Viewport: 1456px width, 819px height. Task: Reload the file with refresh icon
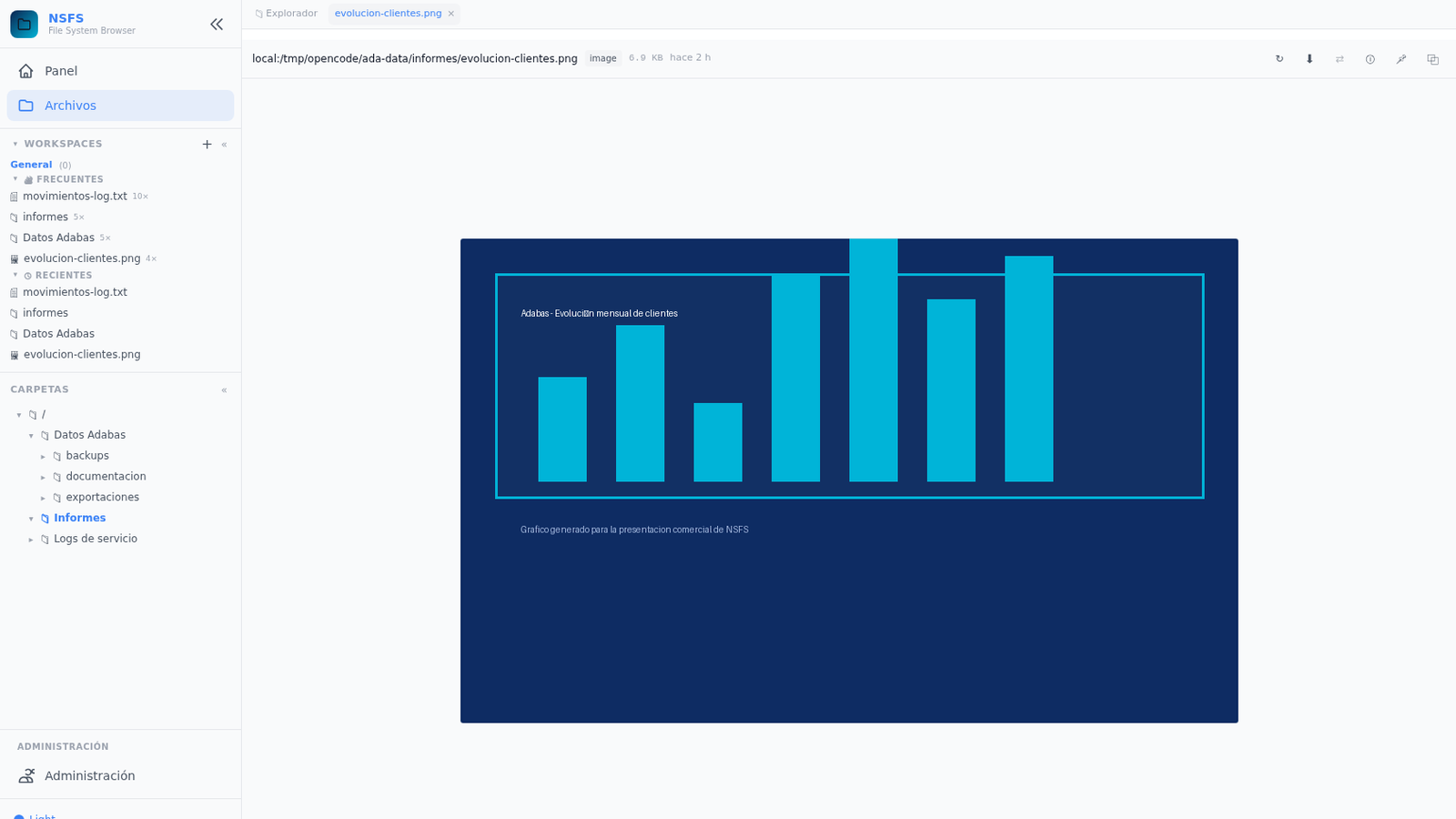[1279, 59]
